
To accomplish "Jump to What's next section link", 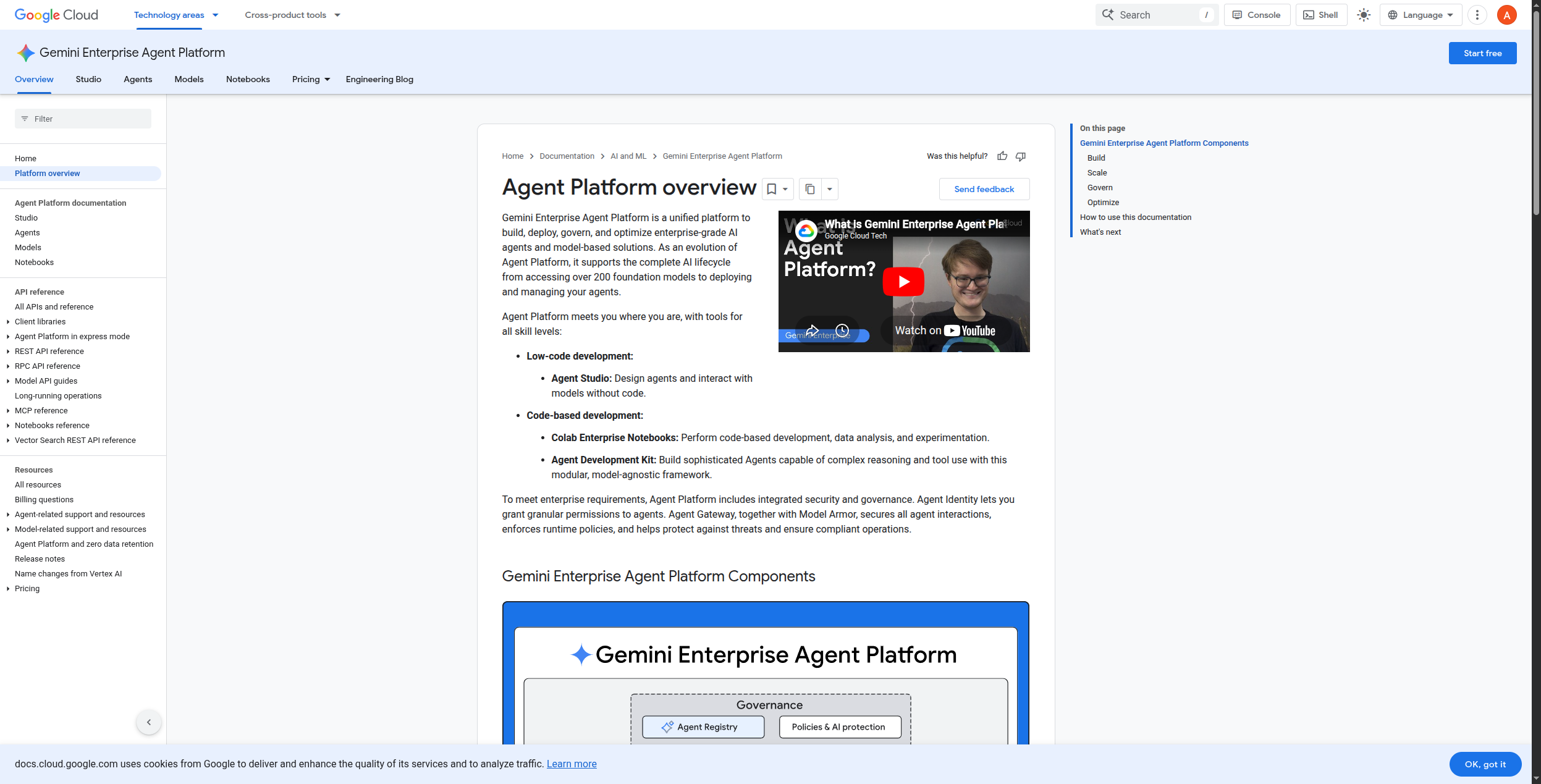I will tap(1100, 232).
